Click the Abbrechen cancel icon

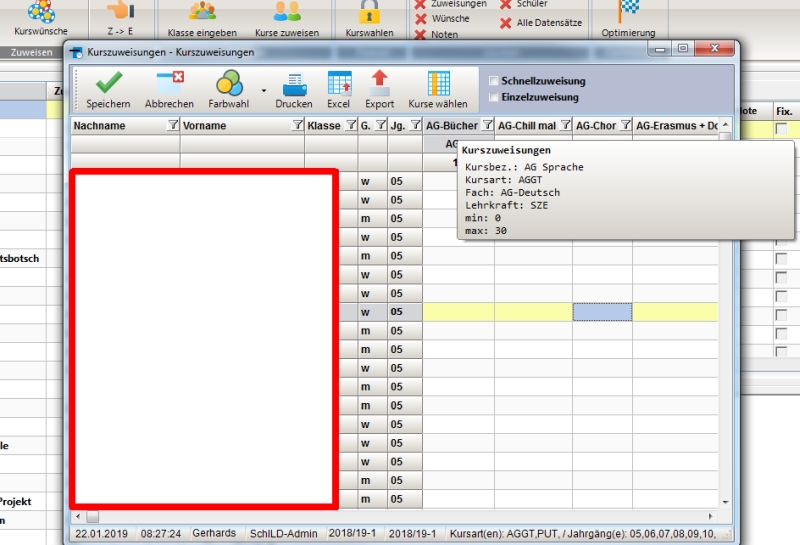click(170, 82)
